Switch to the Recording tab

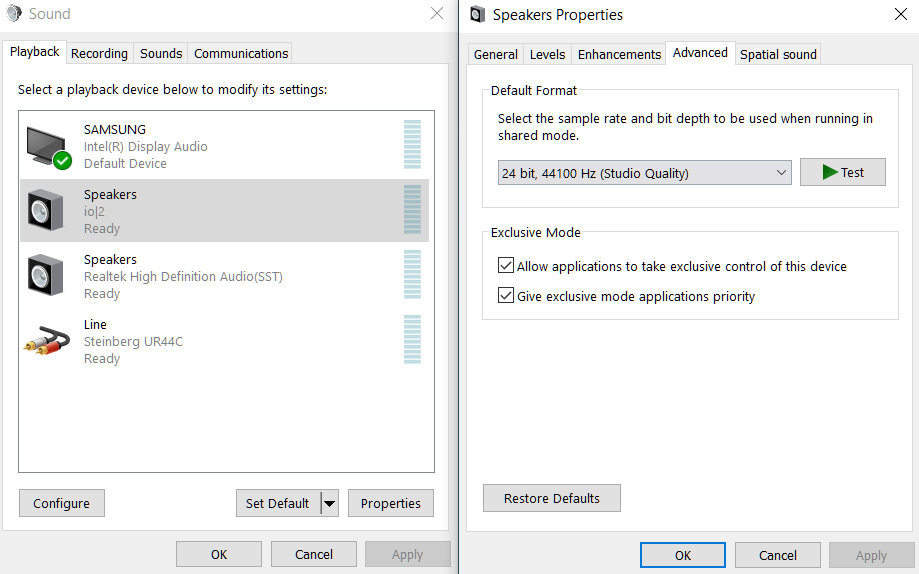point(99,53)
